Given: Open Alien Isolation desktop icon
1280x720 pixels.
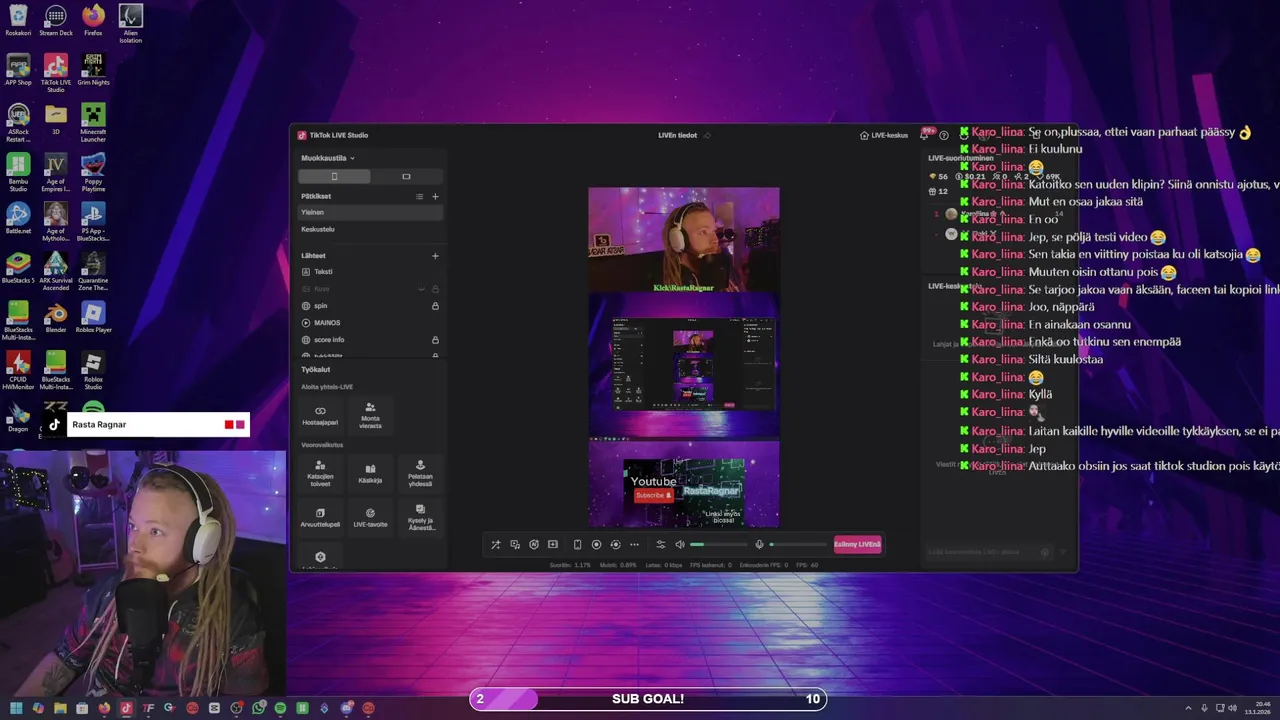Looking at the screenshot, I should [x=130, y=24].
